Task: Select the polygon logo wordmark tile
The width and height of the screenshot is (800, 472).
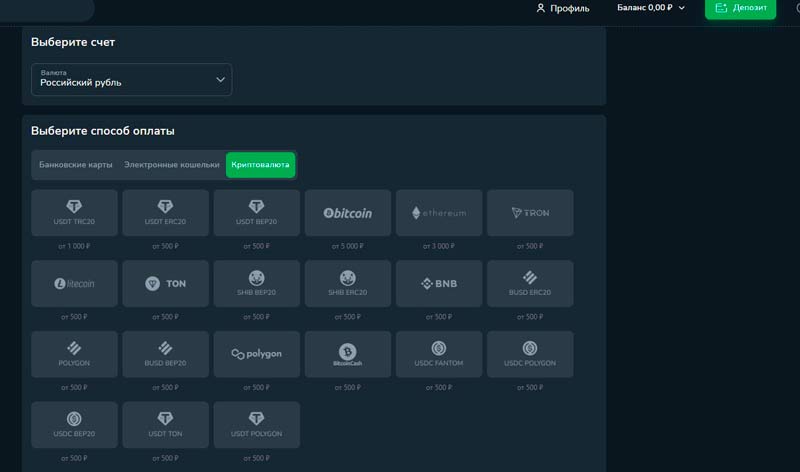Action: 257,354
